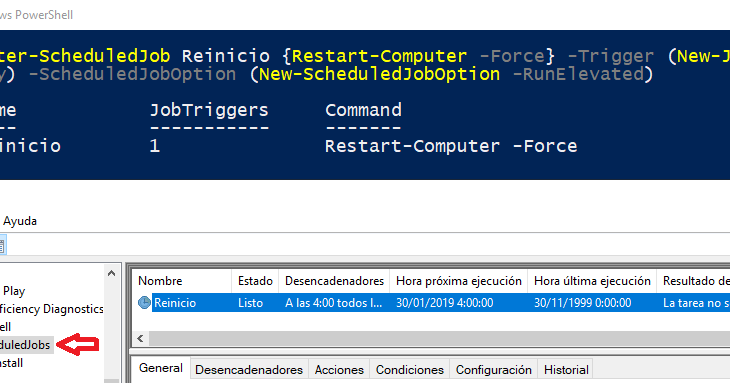The height and width of the screenshot is (383, 730).
Task: Click the Hora próxima ejecución column header
Action: click(x=459, y=281)
